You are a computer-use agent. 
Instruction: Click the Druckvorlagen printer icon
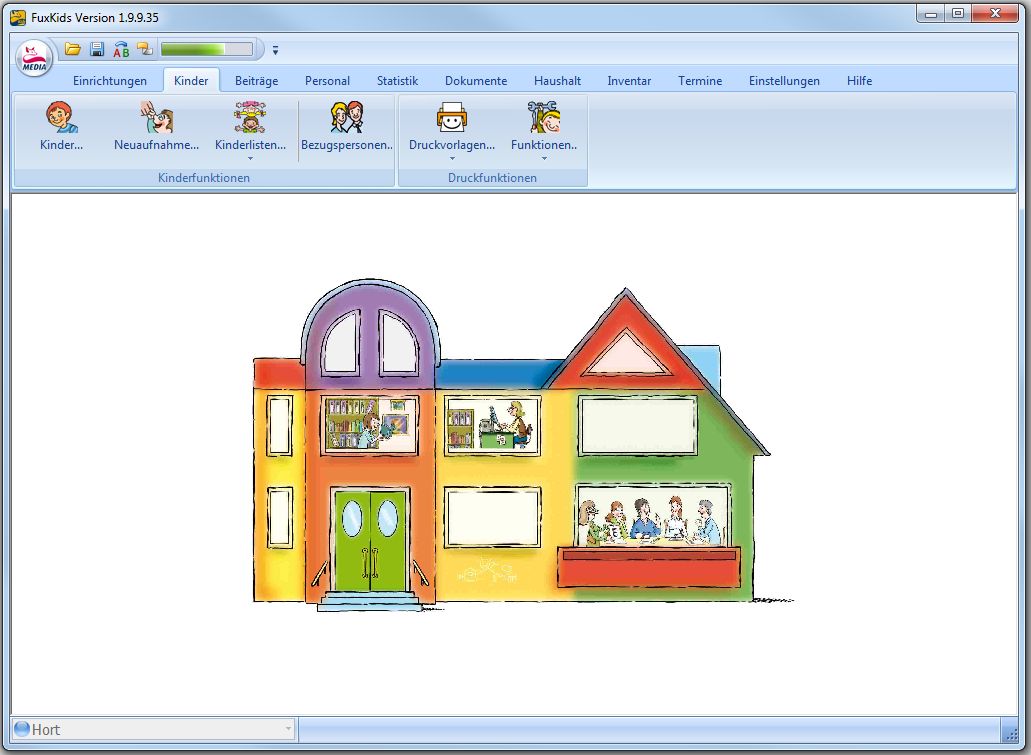[x=452, y=117]
